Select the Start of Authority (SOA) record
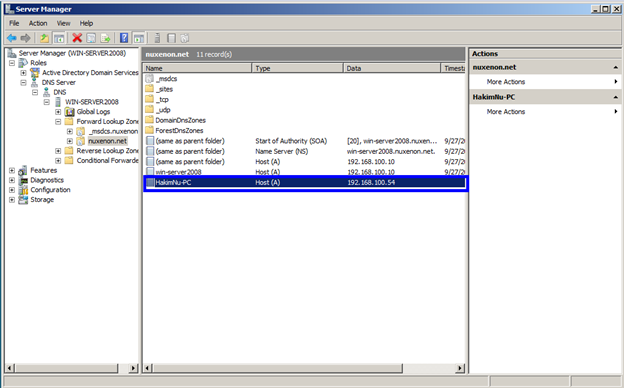This screenshot has width=624, height=388. [304, 141]
